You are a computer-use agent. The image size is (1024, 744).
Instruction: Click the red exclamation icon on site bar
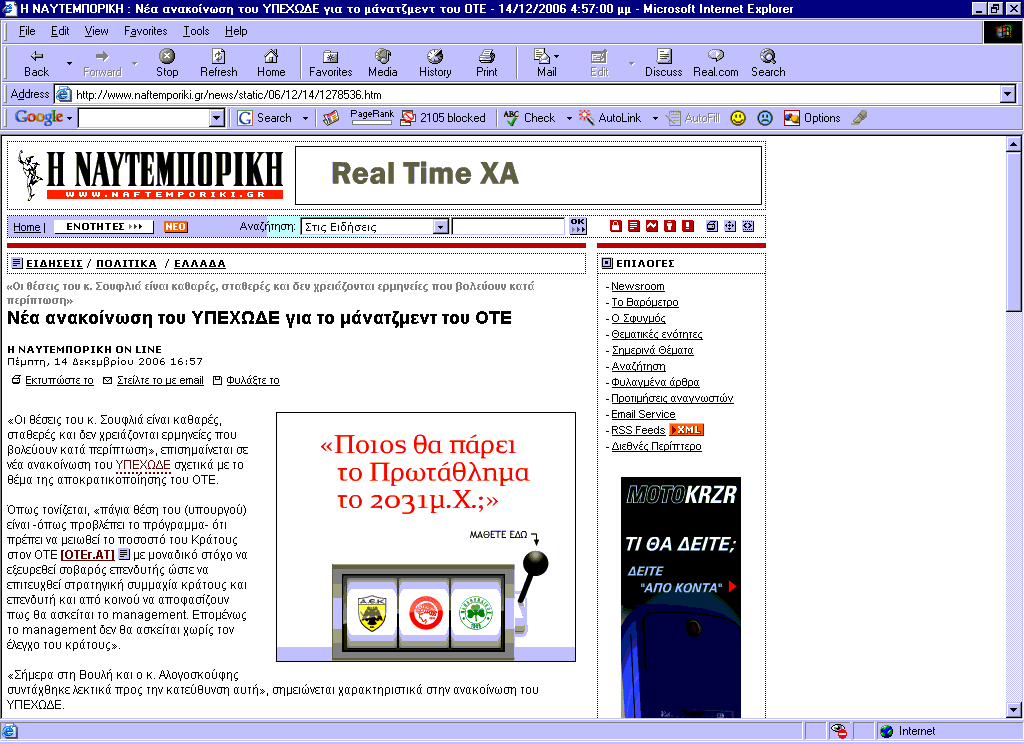coord(688,226)
